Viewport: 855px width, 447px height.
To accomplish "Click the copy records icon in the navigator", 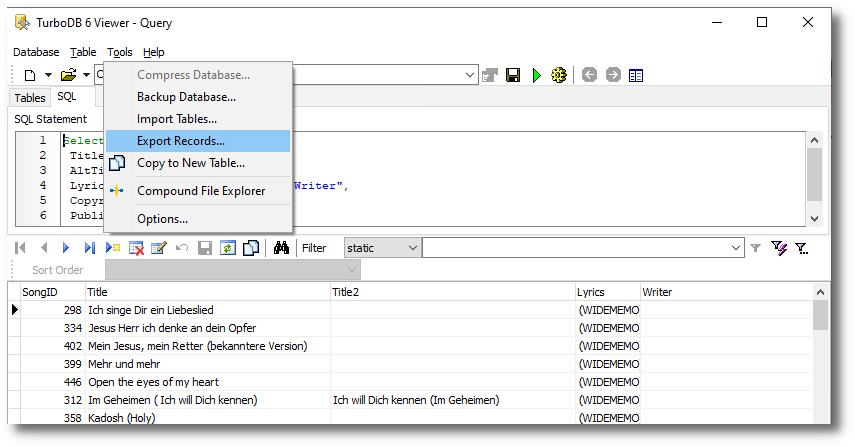I will coord(251,248).
